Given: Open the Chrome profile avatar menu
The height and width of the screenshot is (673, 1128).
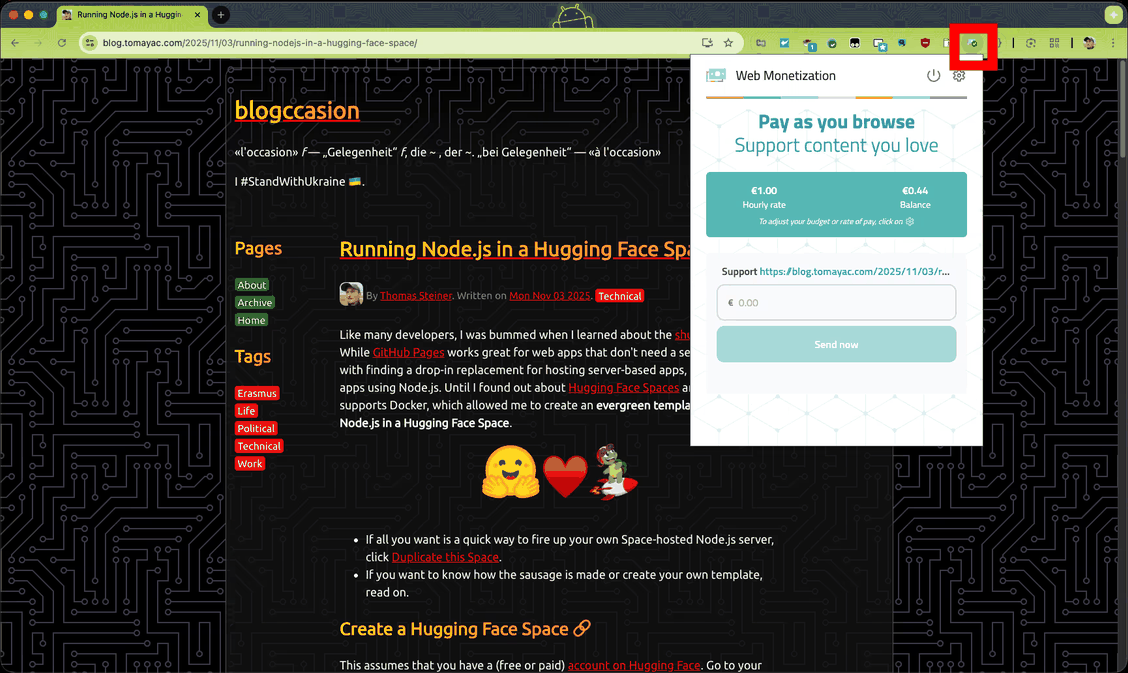Looking at the screenshot, I should [x=1089, y=43].
